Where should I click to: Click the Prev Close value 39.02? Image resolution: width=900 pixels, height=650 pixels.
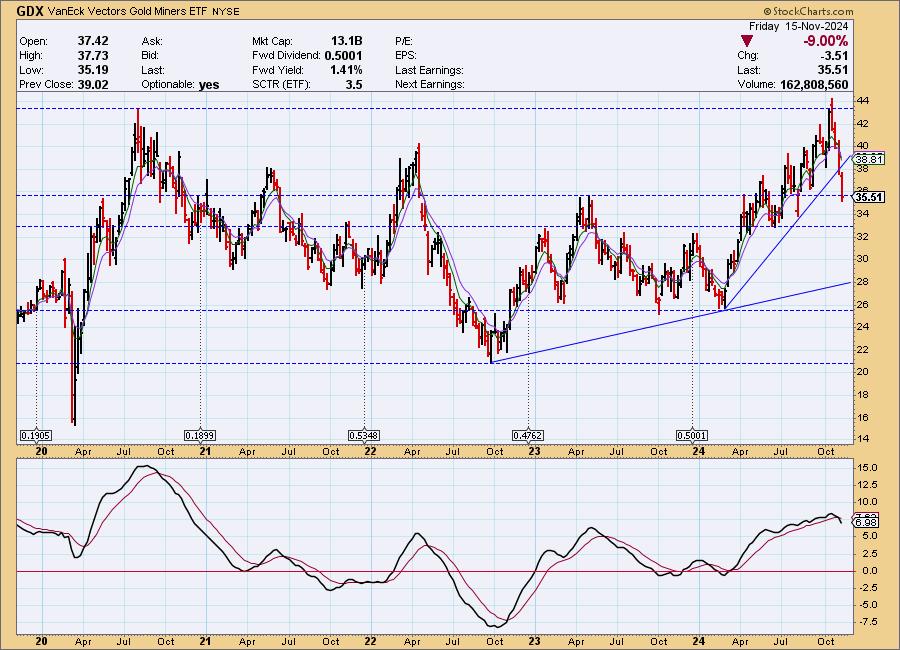point(93,84)
